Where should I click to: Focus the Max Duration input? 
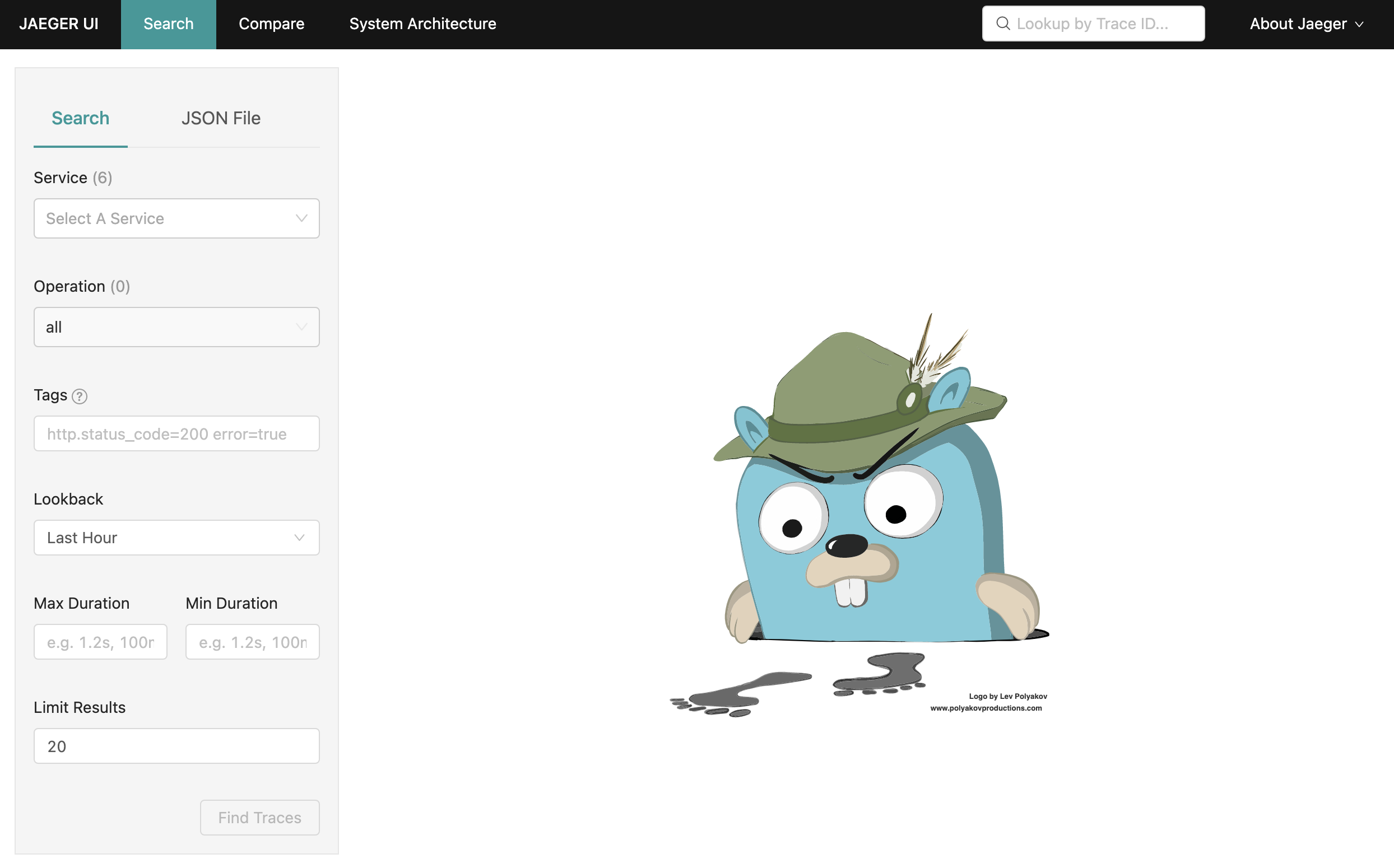(x=100, y=642)
